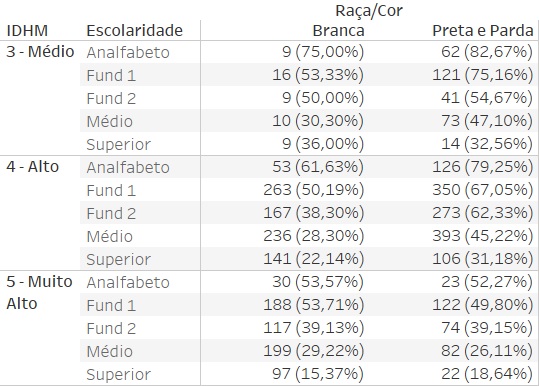
Task: Select the Branca column header
Action: tap(338, 31)
